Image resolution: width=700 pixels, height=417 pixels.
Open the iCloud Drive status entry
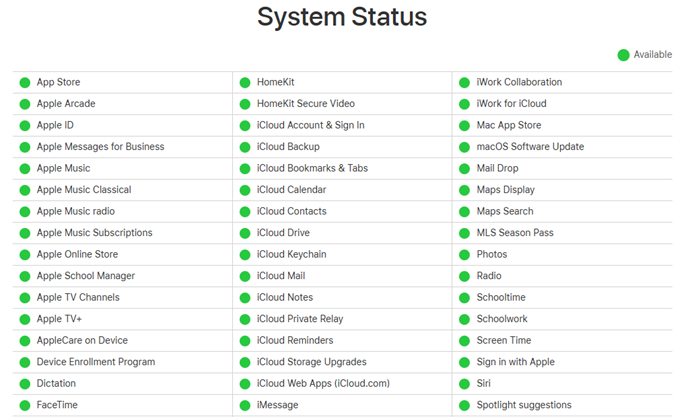[283, 233]
